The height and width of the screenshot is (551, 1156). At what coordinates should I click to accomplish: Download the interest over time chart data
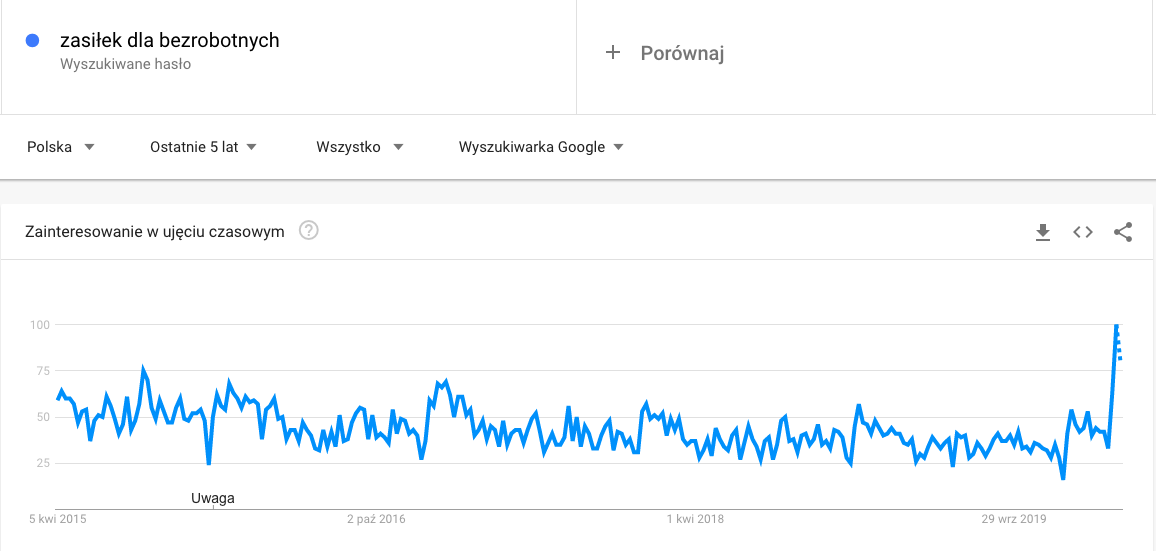(x=1042, y=232)
